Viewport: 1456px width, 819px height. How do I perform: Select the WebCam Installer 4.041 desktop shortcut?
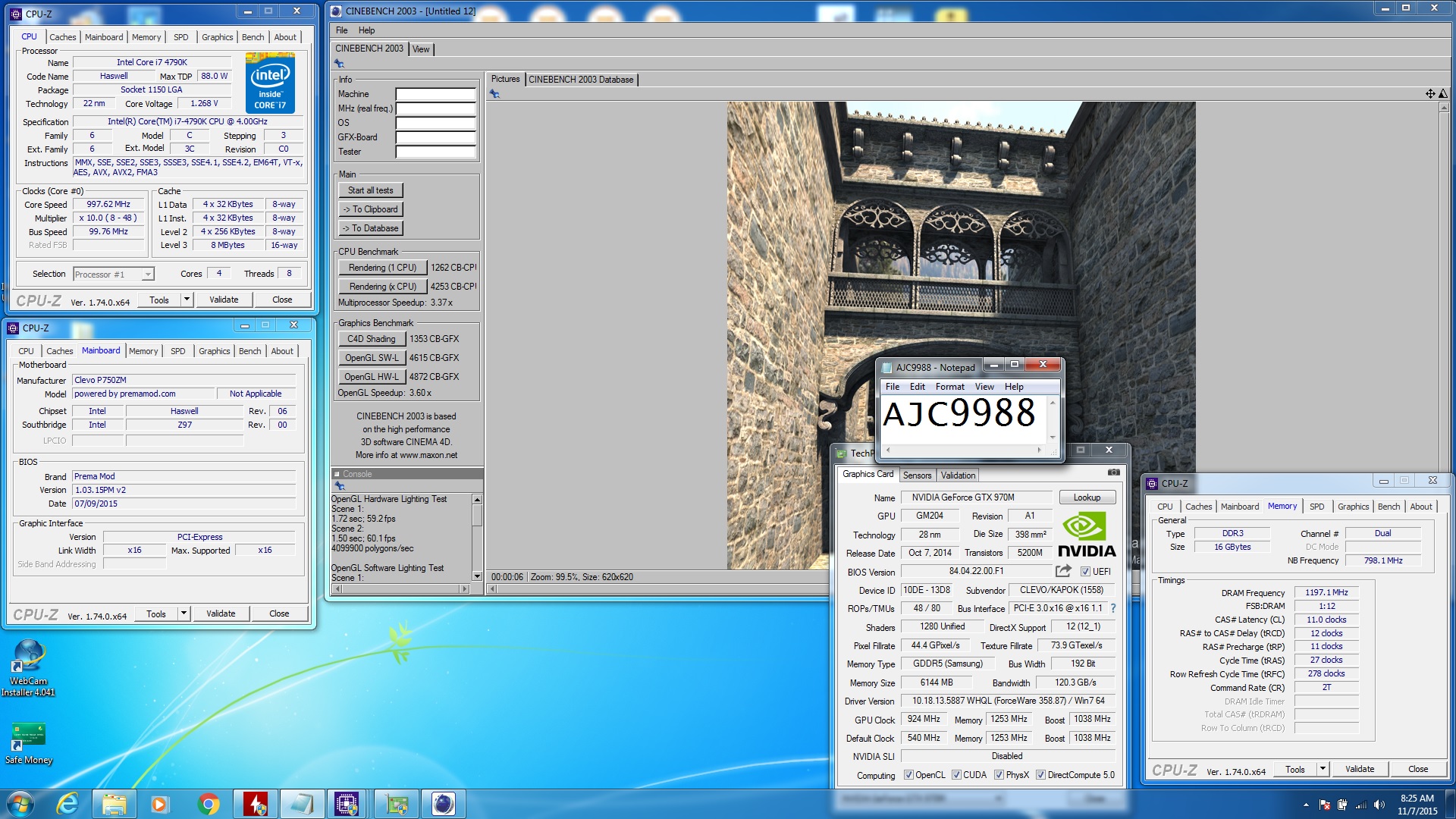[x=29, y=668]
